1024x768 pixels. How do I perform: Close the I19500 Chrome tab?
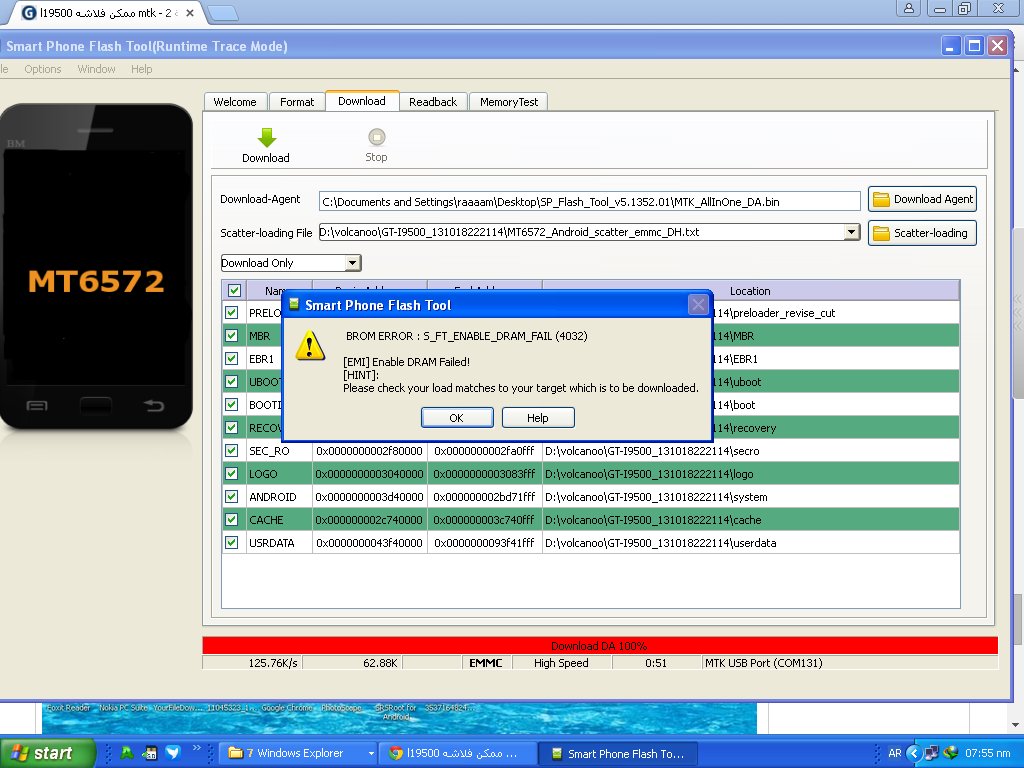(x=189, y=12)
